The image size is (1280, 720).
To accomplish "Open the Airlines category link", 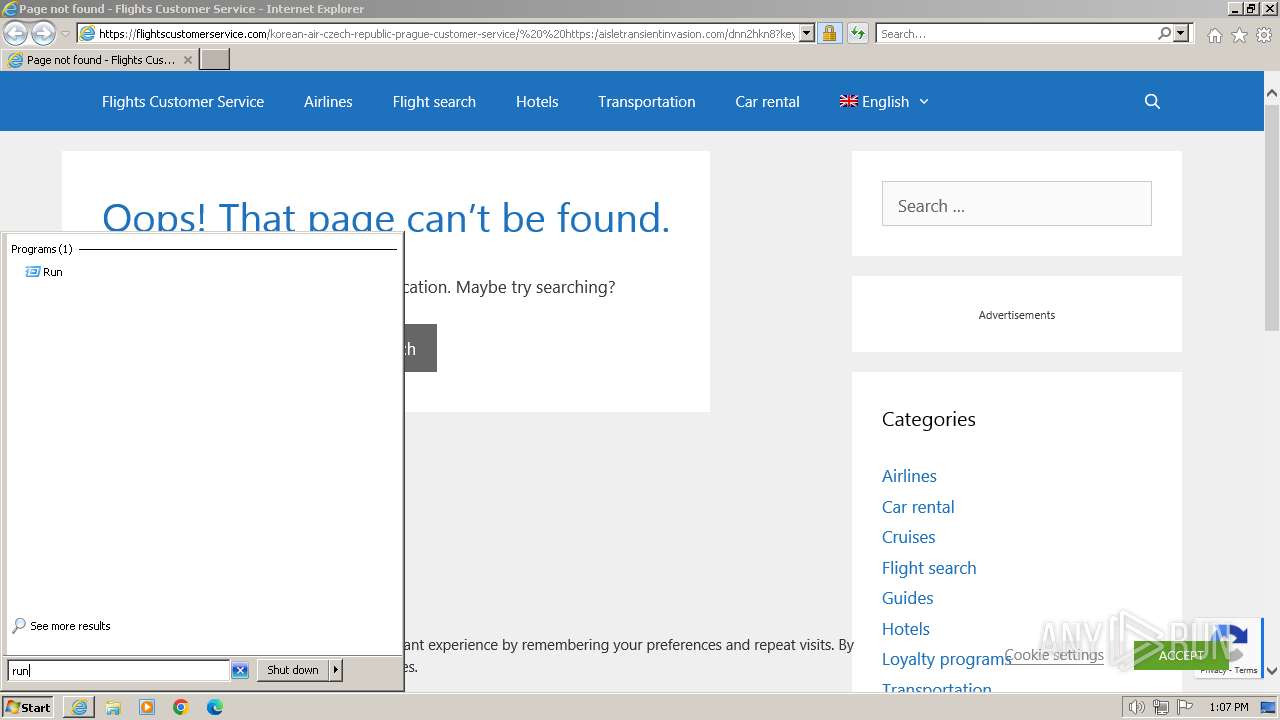I will click(909, 476).
